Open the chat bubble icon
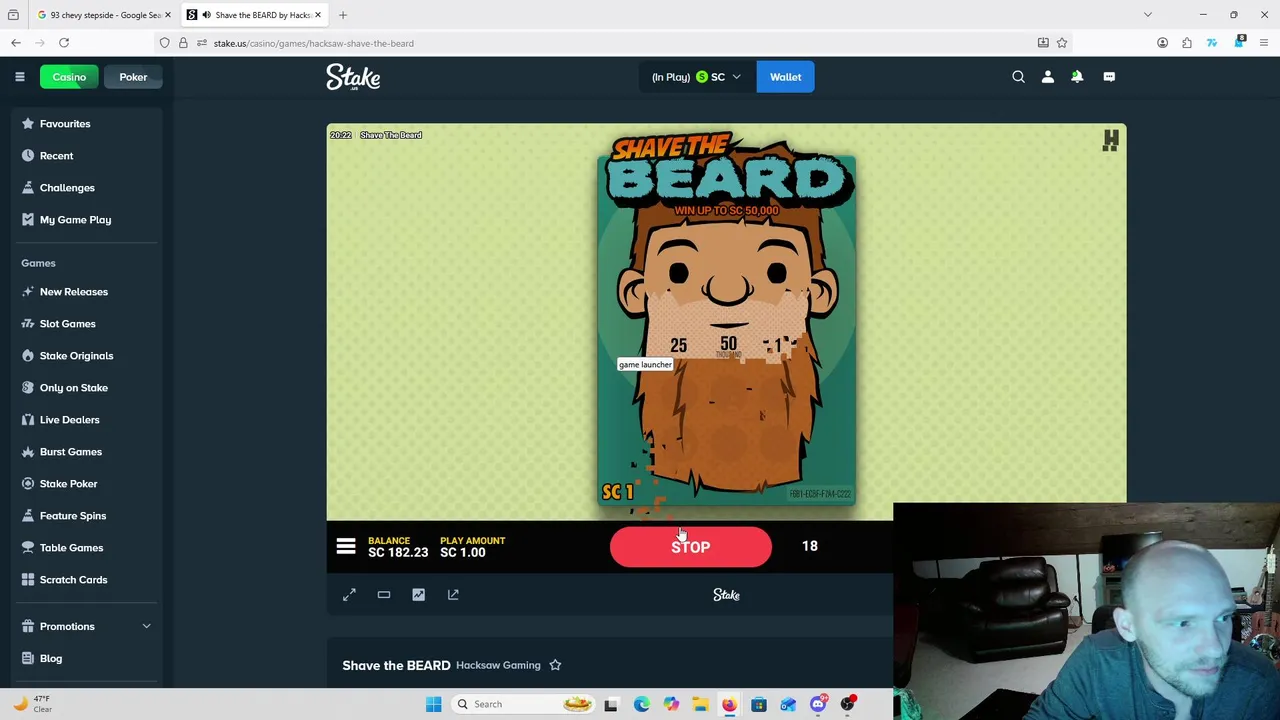 coord(1109,77)
